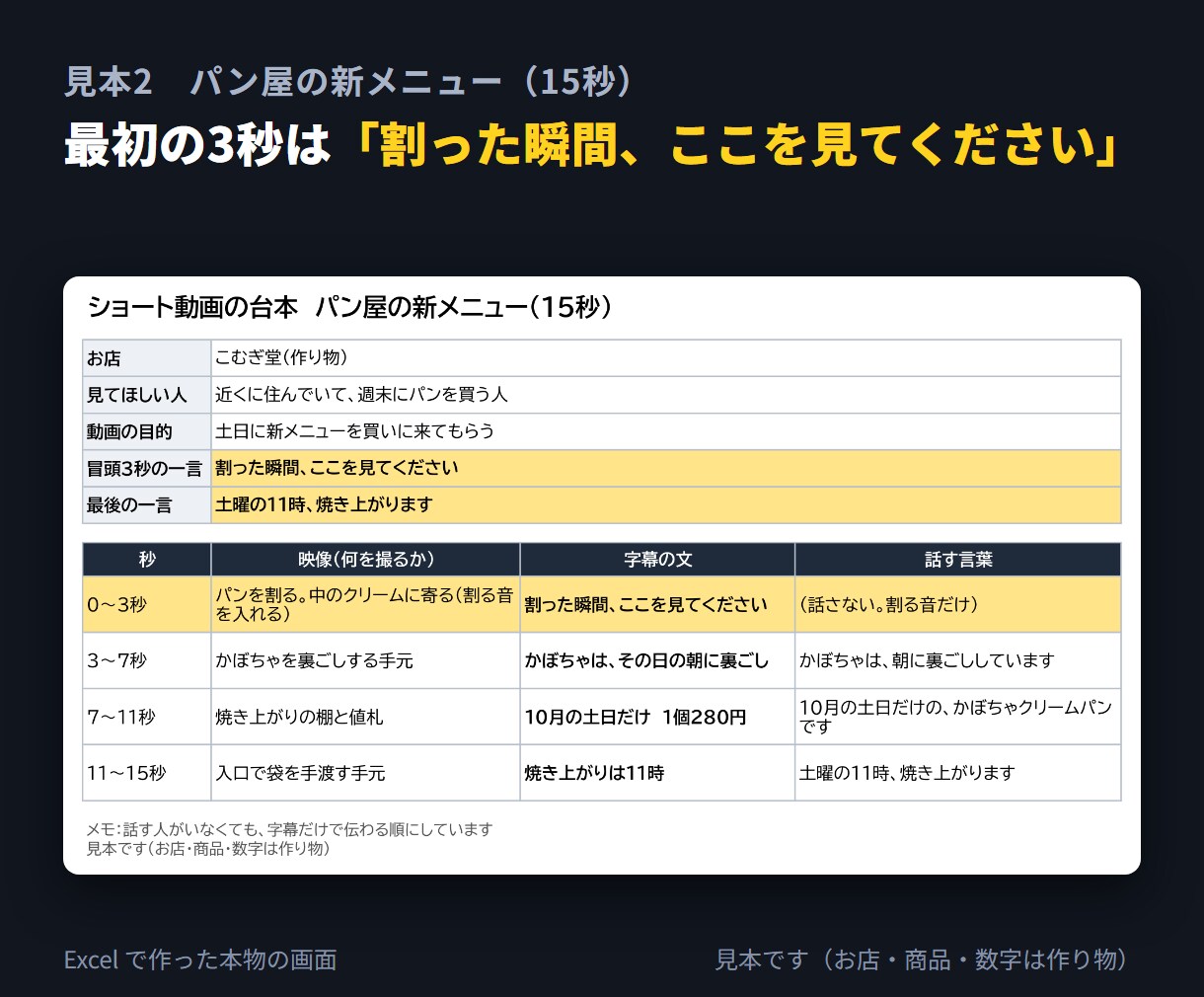The width and height of the screenshot is (1204, 997).
Task: Click the headline '最初の3秒は「割った瞬間、ここを見てください」'
Action: pyautogui.click(x=592, y=145)
